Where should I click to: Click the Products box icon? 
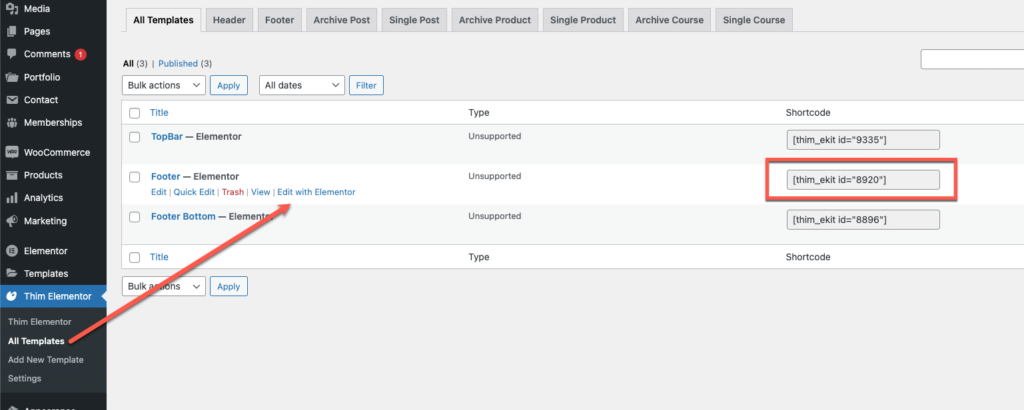click(11, 175)
